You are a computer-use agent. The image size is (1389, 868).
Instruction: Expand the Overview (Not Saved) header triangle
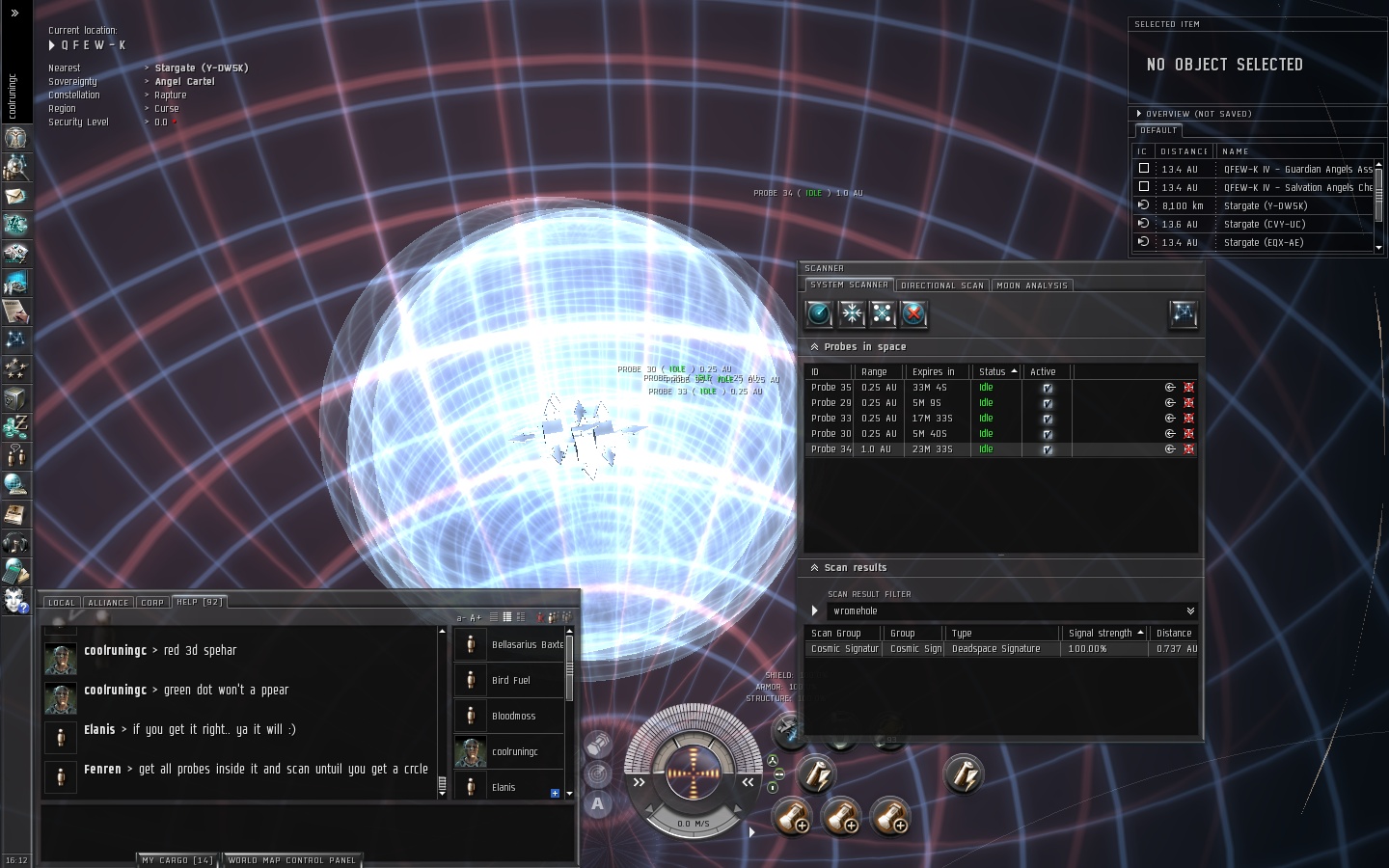click(x=1139, y=114)
